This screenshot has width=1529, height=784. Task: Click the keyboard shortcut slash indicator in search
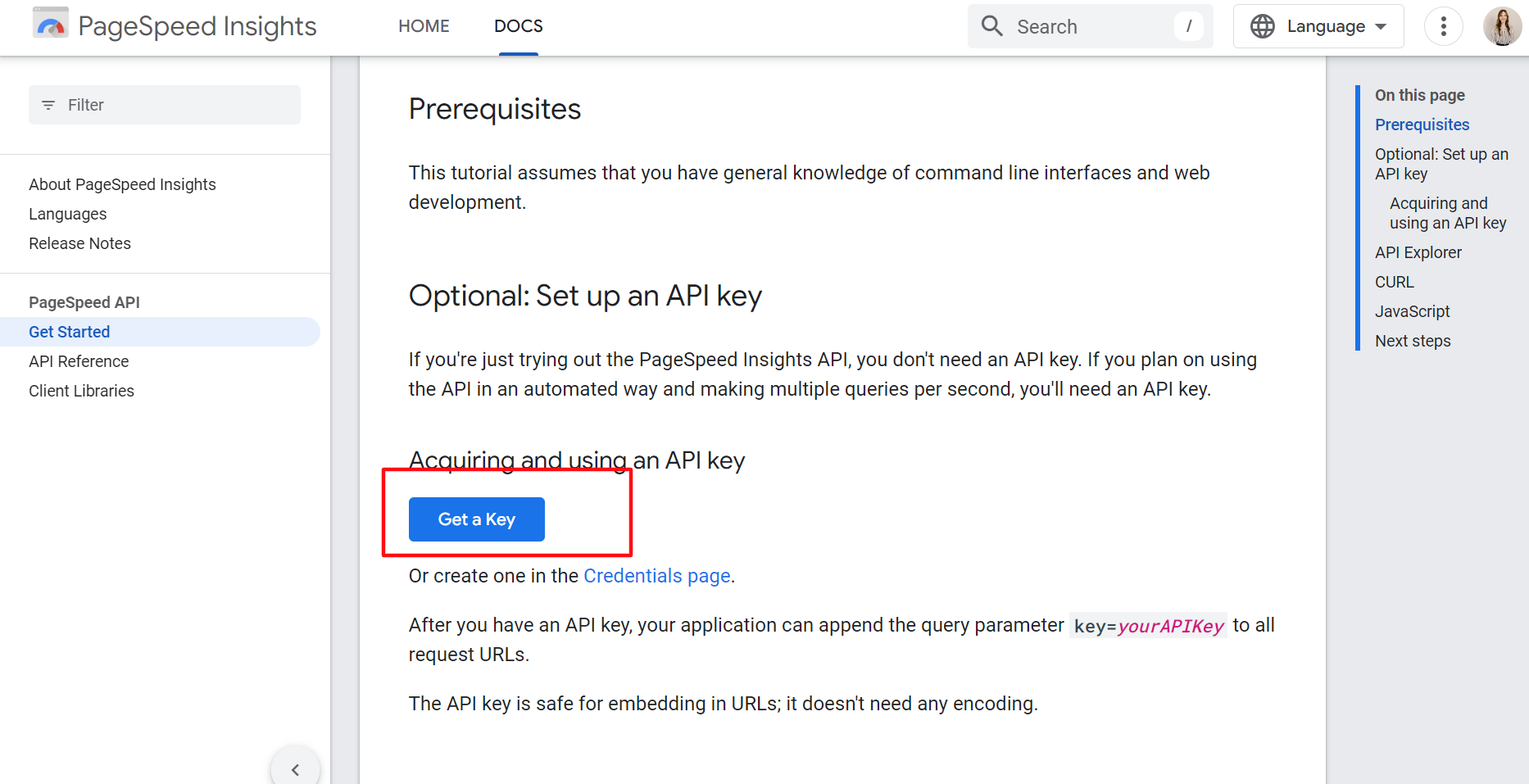(x=1188, y=25)
